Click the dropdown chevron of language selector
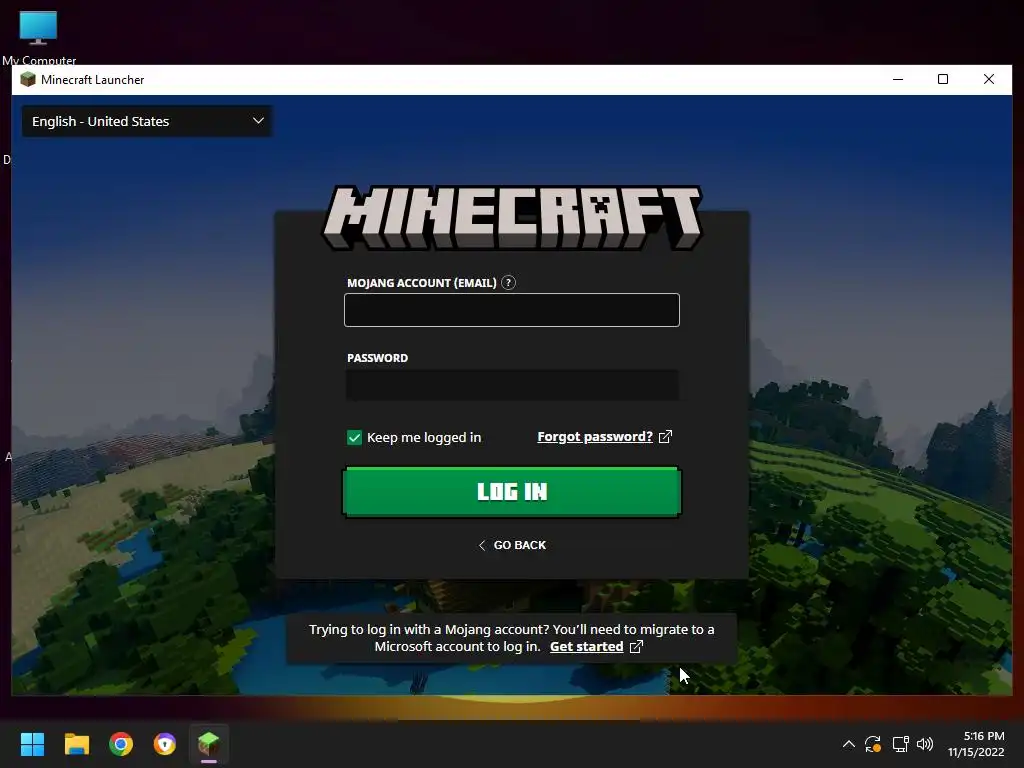The width and height of the screenshot is (1024, 768). pos(258,121)
